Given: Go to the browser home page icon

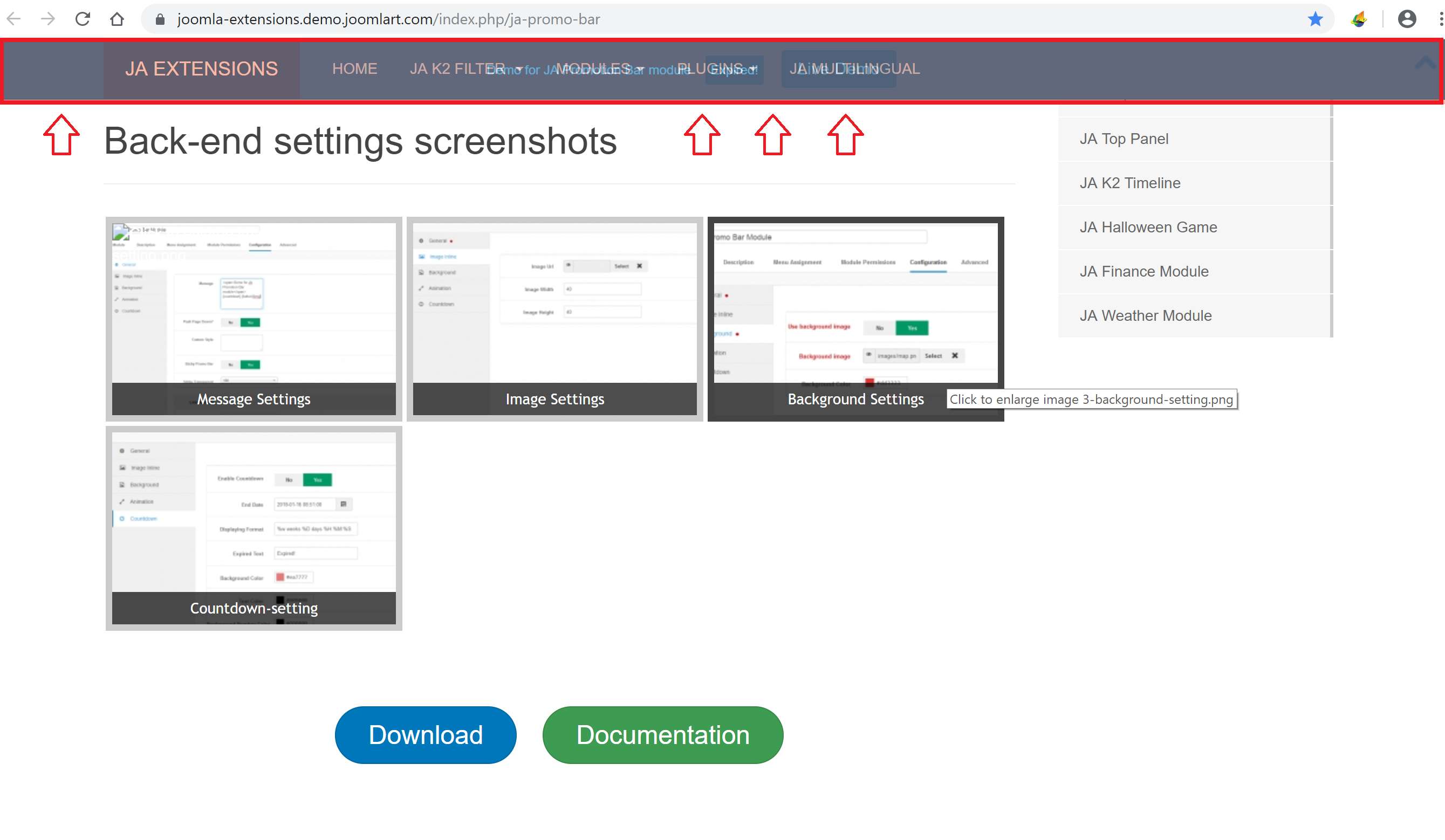Looking at the screenshot, I should point(117,19).
